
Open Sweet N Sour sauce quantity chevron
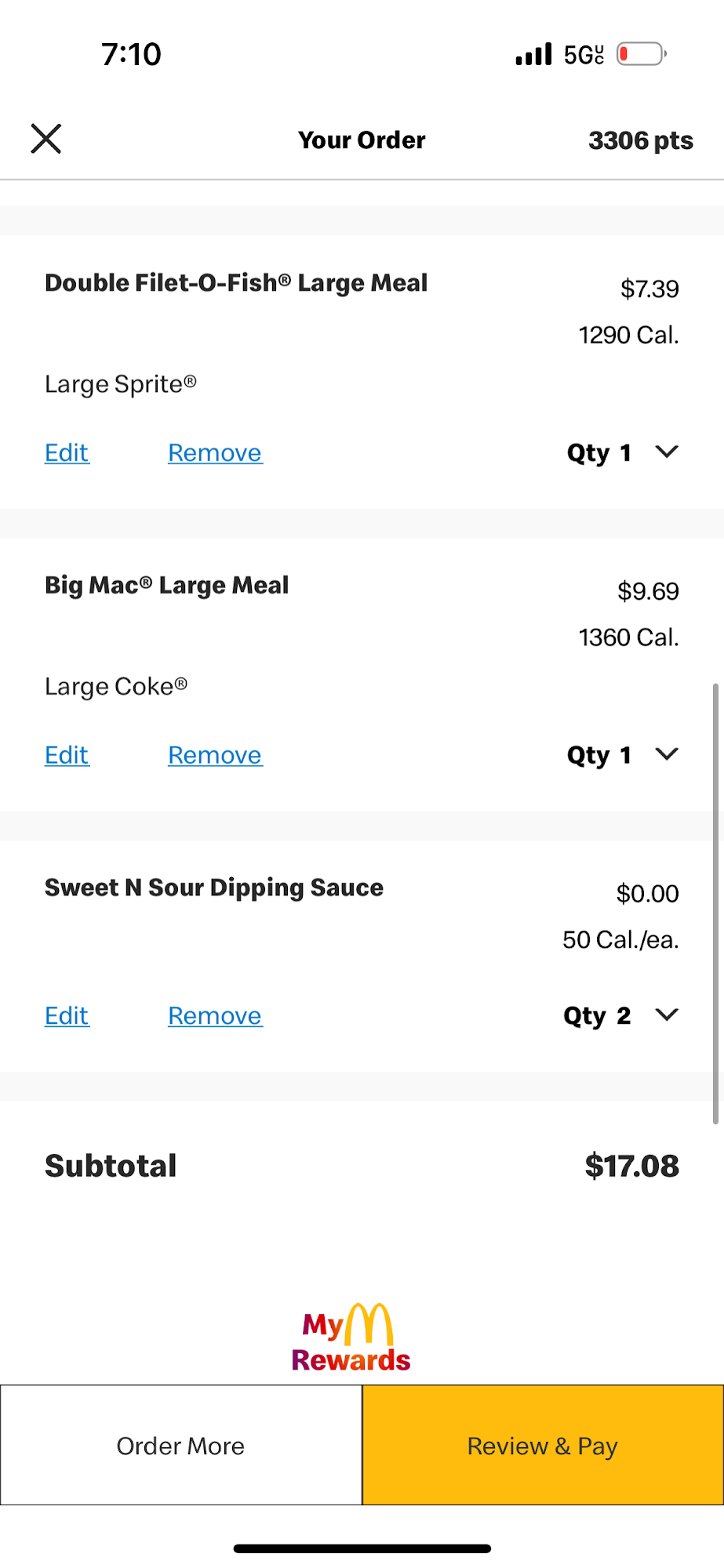667,1014
